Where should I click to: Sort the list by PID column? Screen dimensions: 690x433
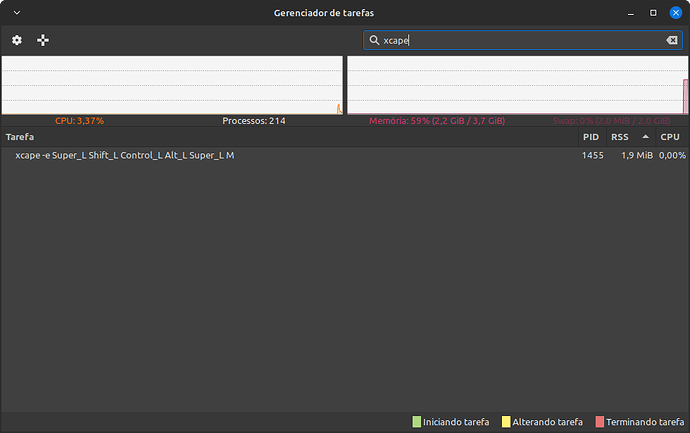point(591,136)
